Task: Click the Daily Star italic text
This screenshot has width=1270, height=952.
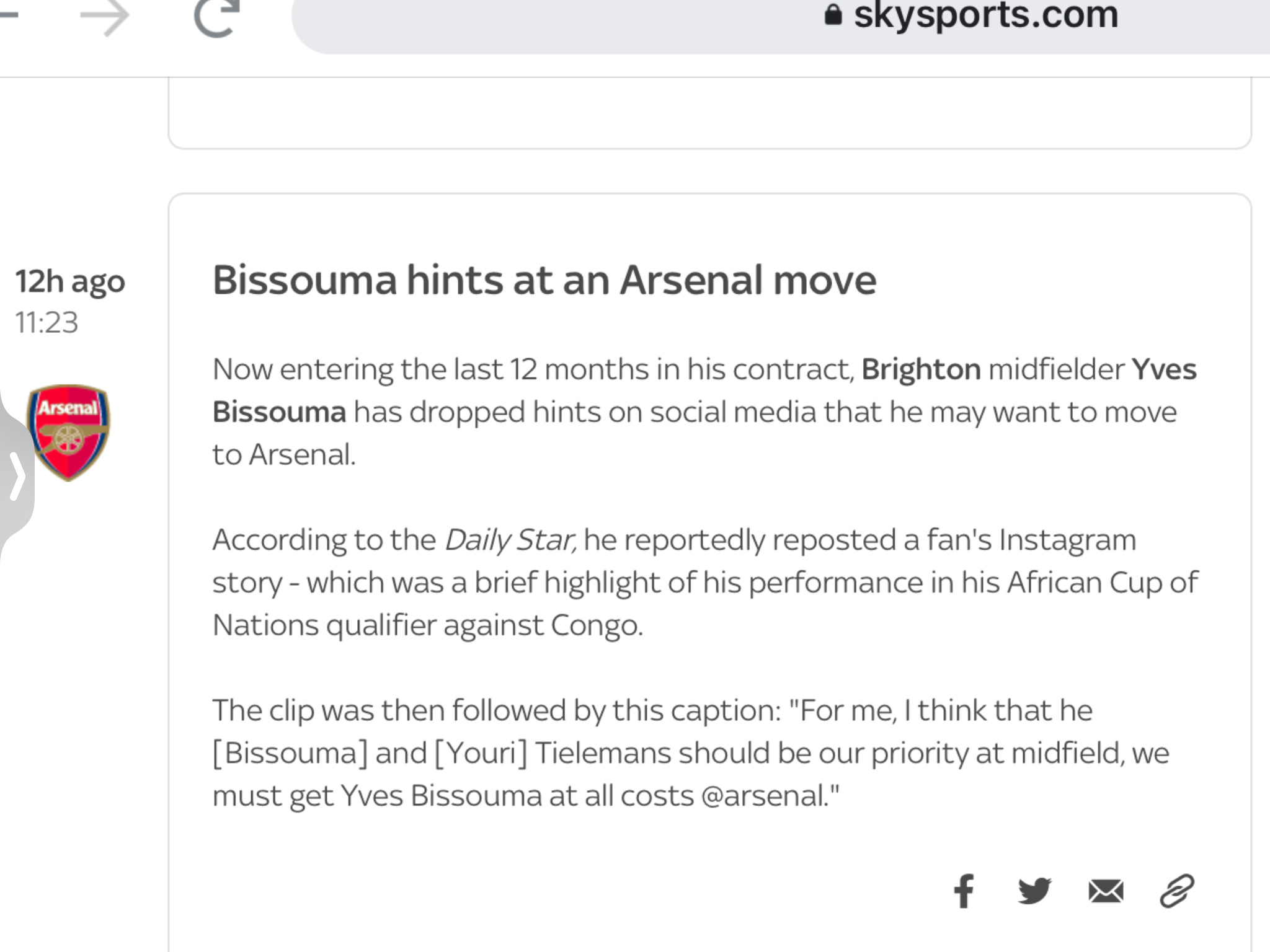Action: click(x=510, y=540)
